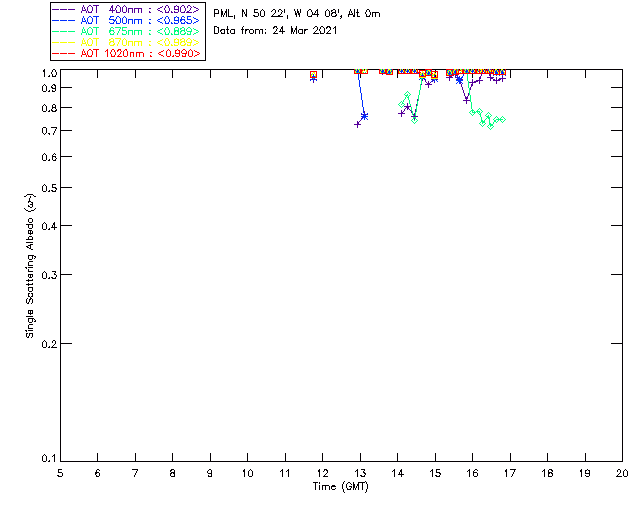
Task: Click the 0.1 label on the y-axis
Action: [x=49, y=459]
